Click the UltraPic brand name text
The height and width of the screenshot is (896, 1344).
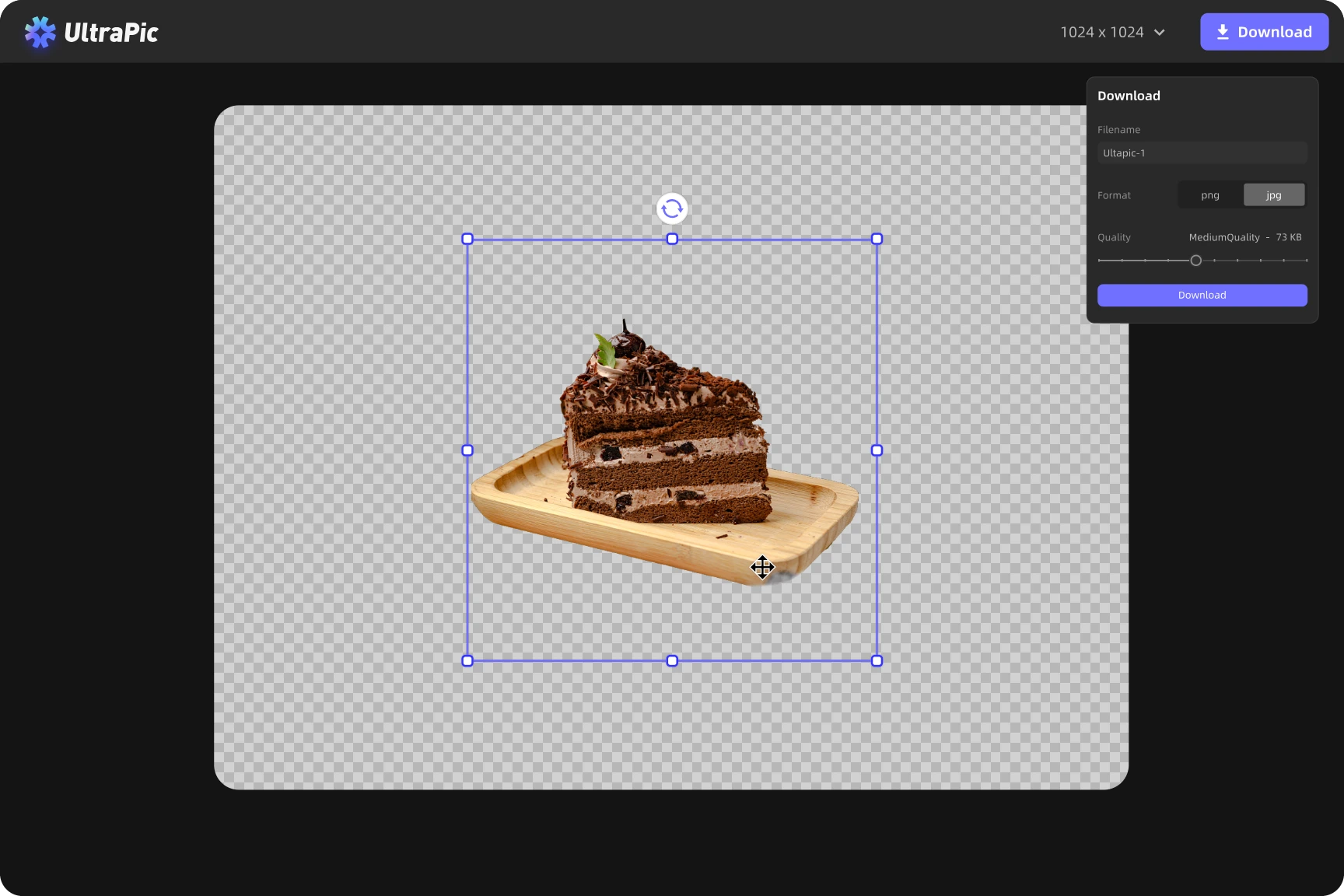111,33
